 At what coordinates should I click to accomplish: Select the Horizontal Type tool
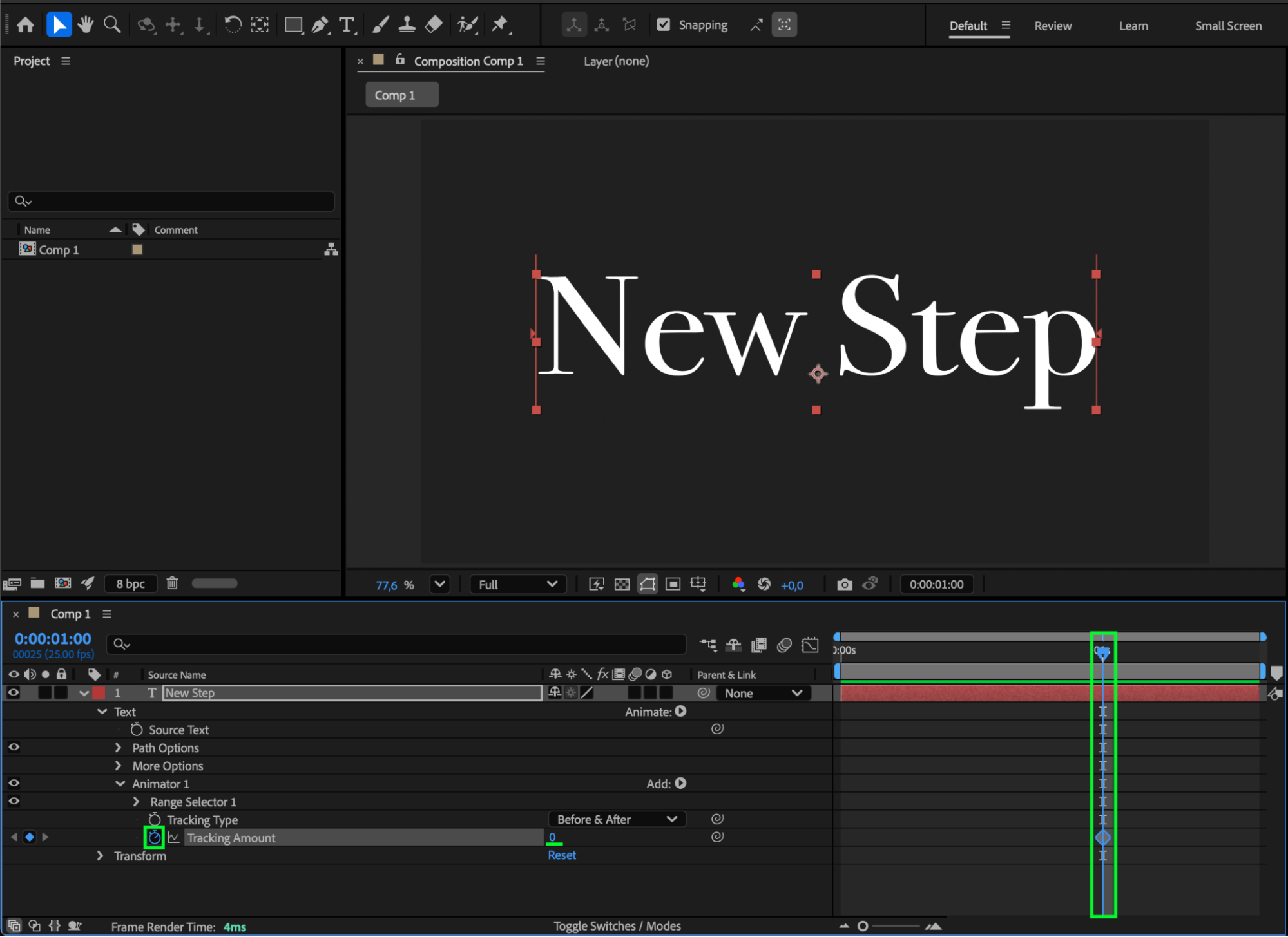(x=347, y=25)
